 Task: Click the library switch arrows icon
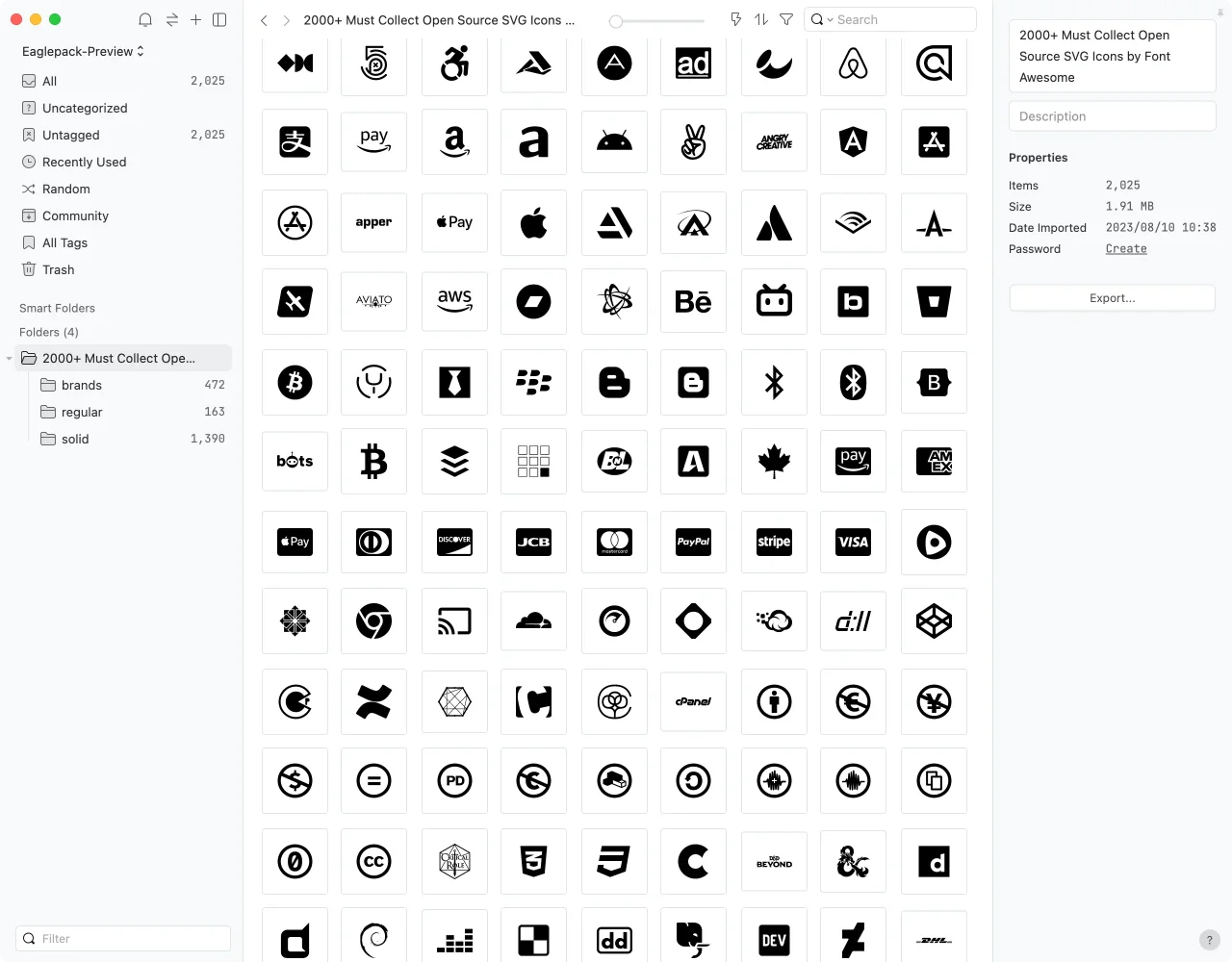[171, 19]
